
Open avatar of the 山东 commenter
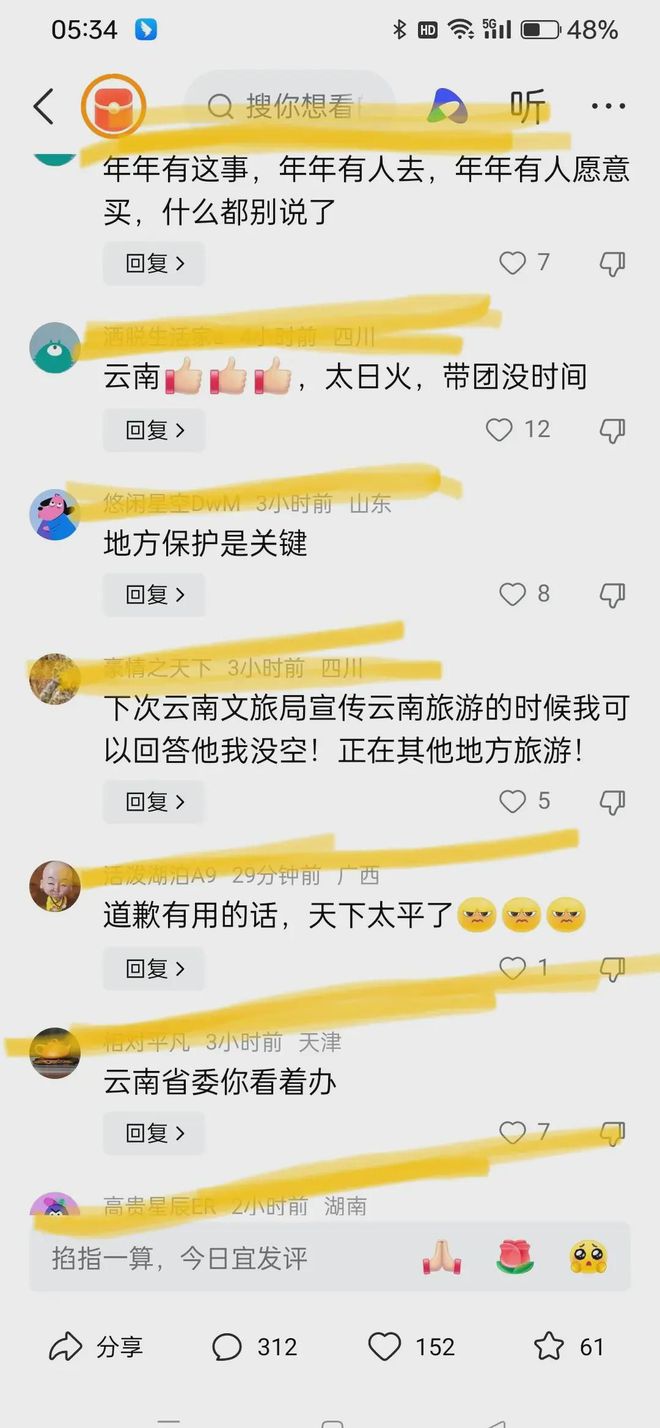coord(55,515)
